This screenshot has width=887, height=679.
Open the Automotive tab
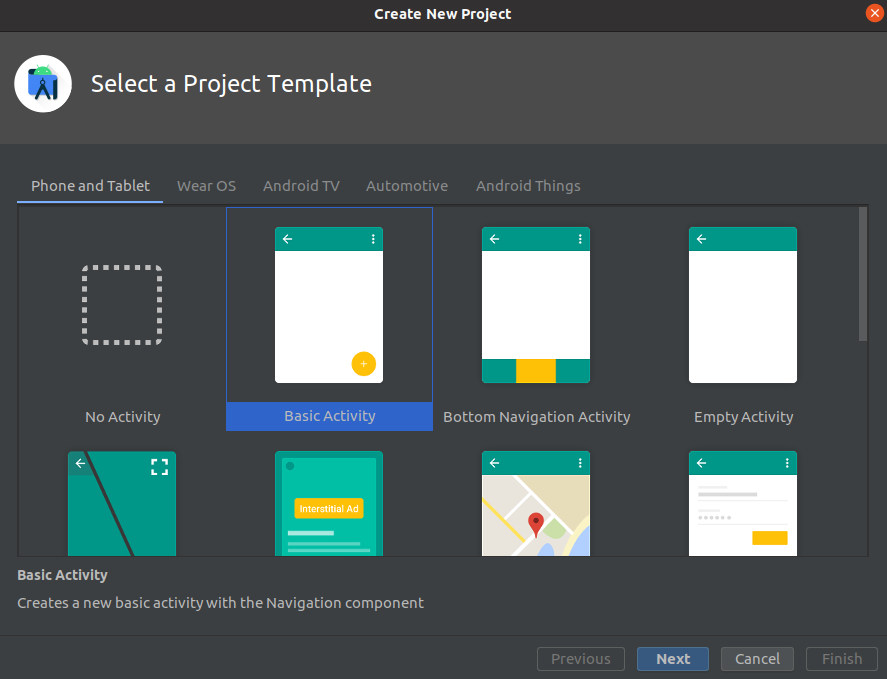[x=407, y=186]
